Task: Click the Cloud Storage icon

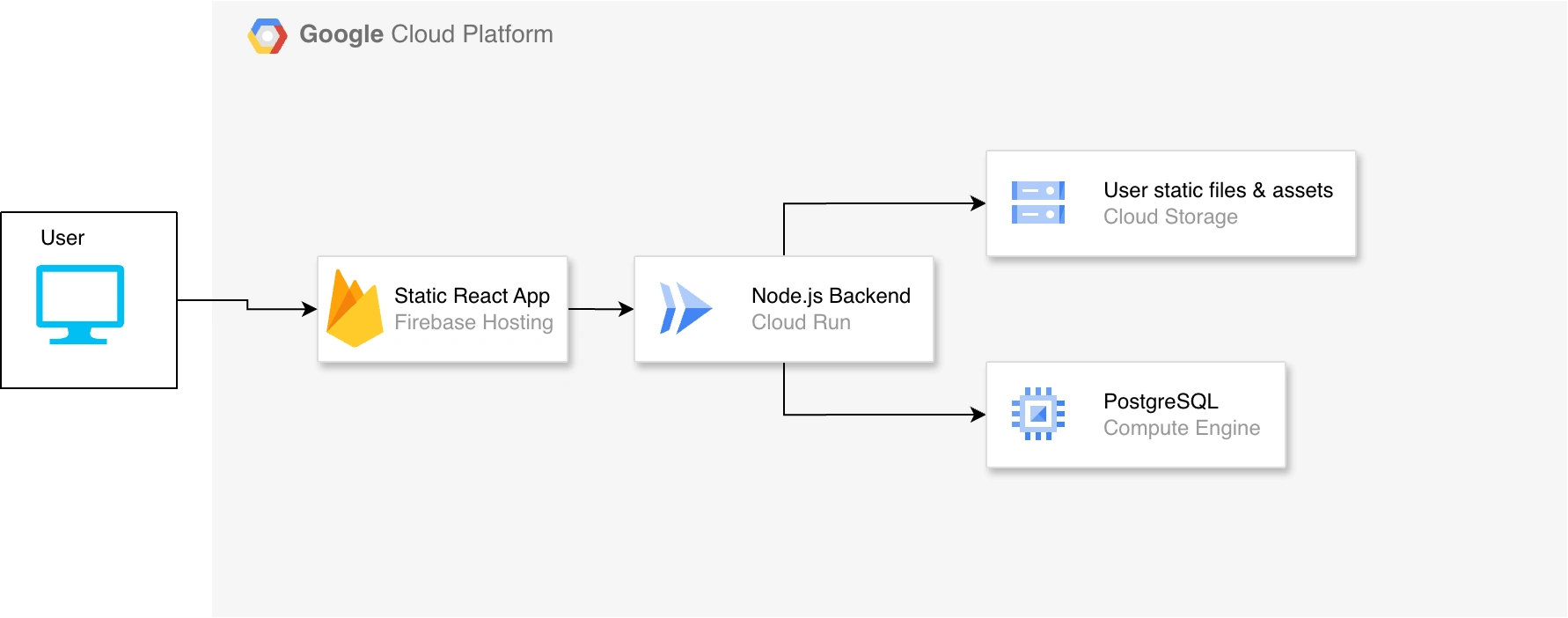Action: pyautogui.click(x=1038, y=202)
